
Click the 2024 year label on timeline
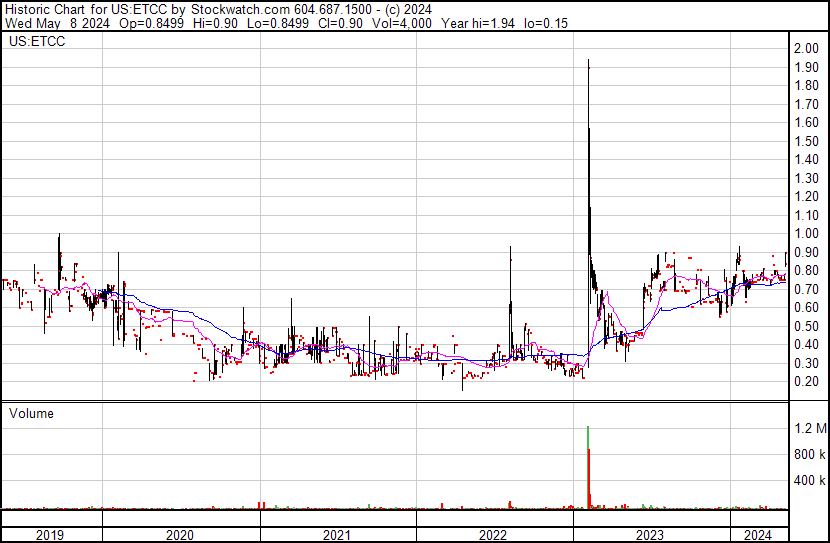[758, 535]
